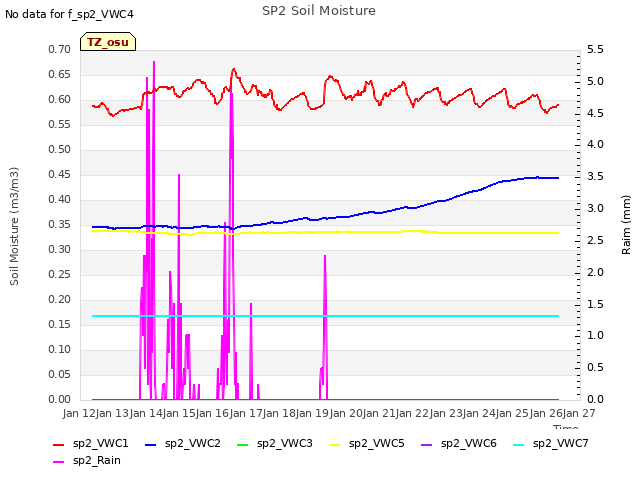The image size is (640, 480).
Task: Click the red sp2_VWC1 legend swatch
Action: (x=59, y=444)
